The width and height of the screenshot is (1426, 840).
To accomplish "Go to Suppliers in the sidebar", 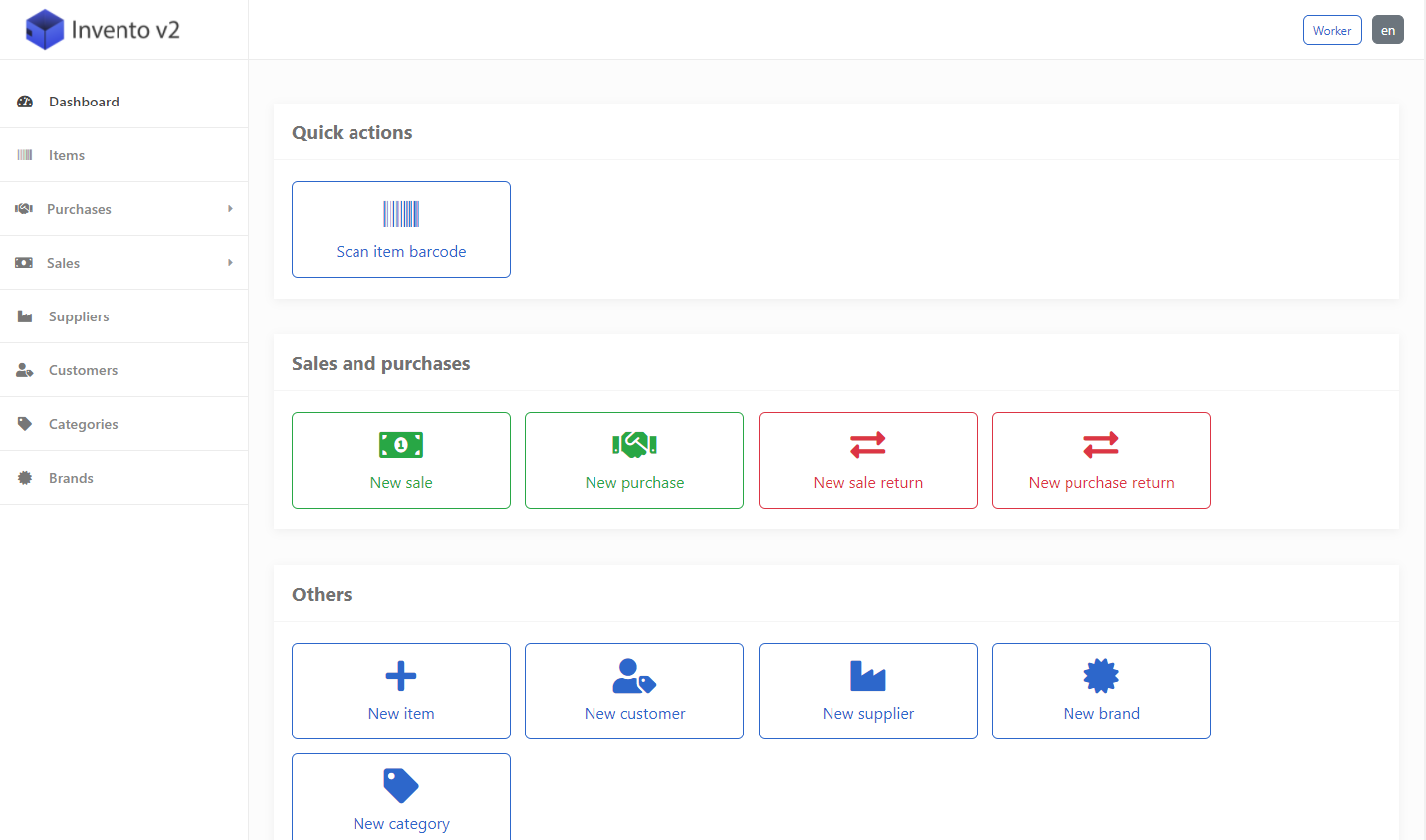I will 79,316.
